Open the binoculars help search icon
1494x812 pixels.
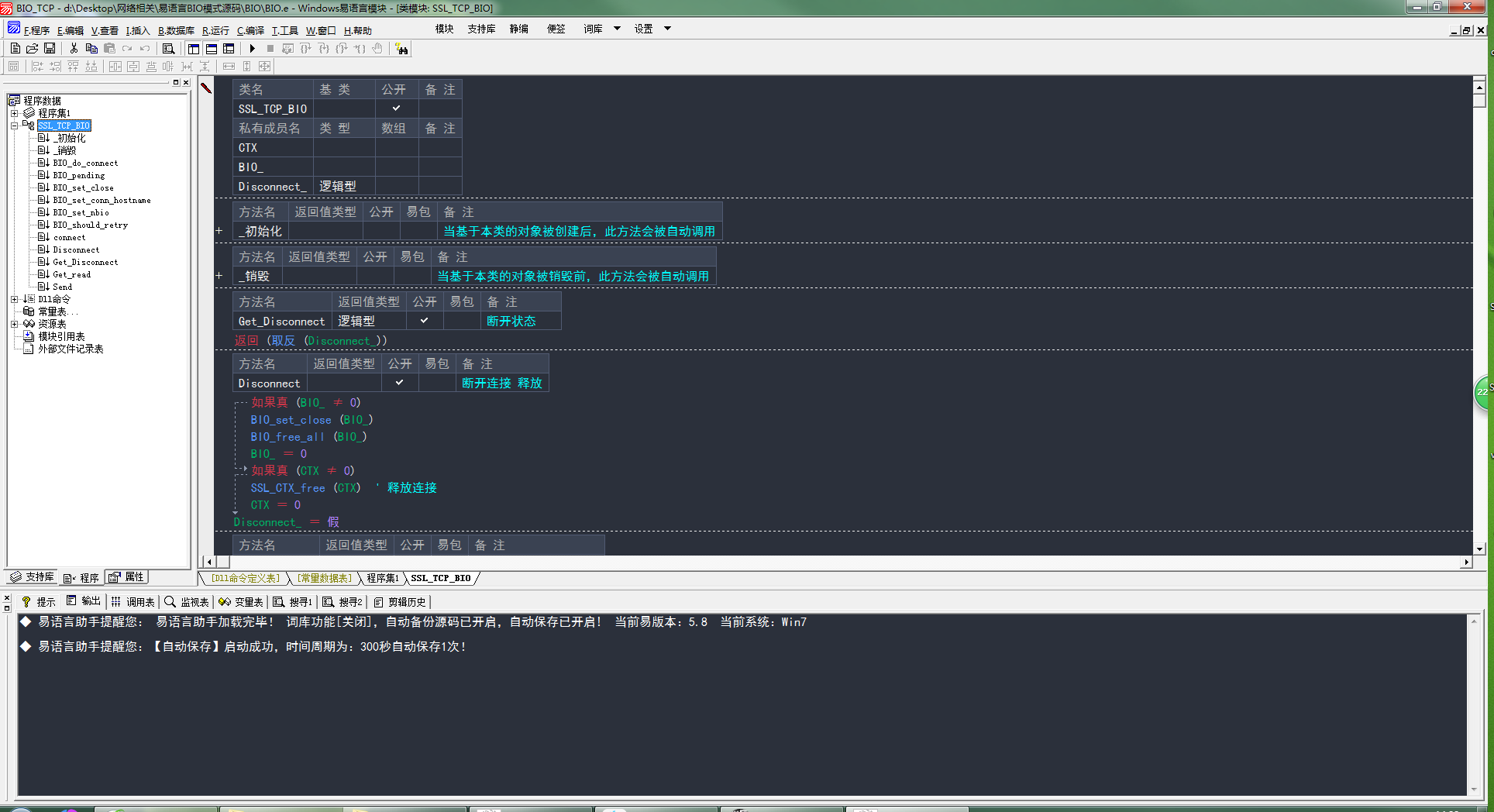(x=401, y=49)
